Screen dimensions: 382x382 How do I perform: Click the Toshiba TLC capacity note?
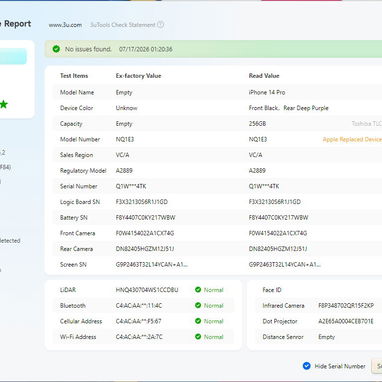[x=367, y=124]
